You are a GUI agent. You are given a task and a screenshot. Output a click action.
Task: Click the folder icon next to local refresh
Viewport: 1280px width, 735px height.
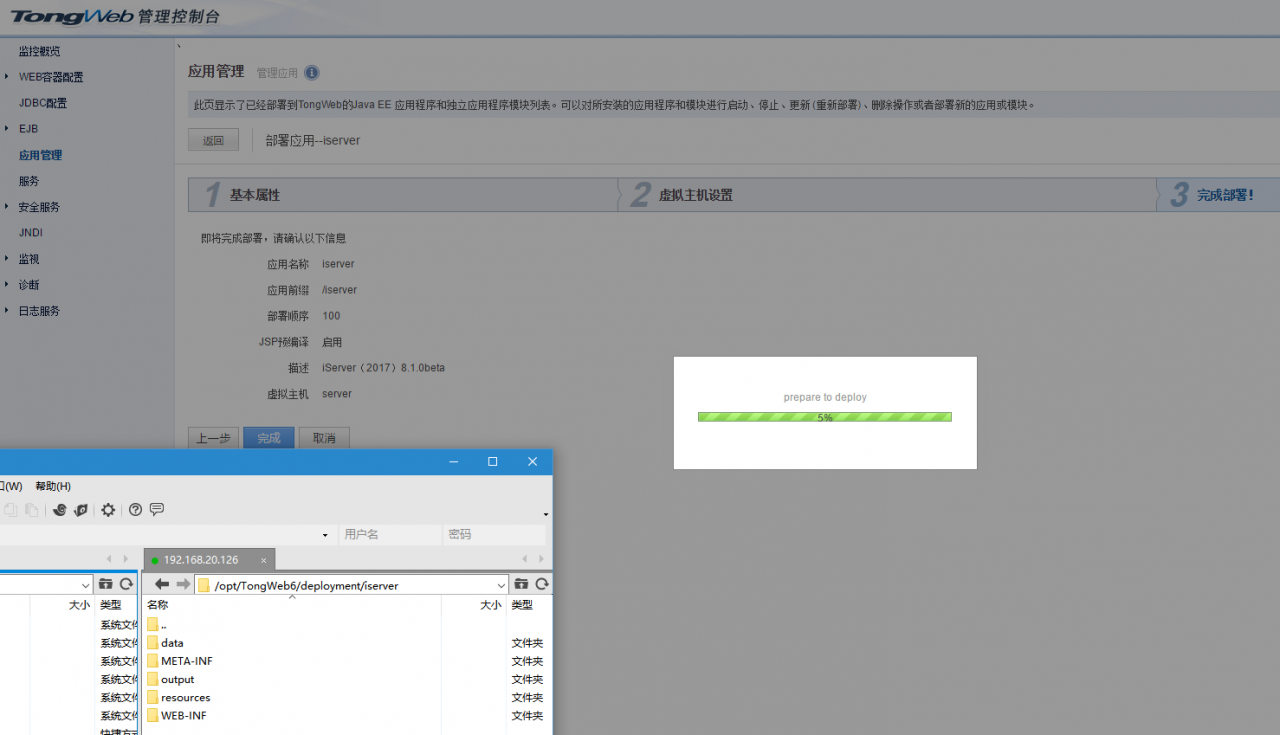pos(105,584)
